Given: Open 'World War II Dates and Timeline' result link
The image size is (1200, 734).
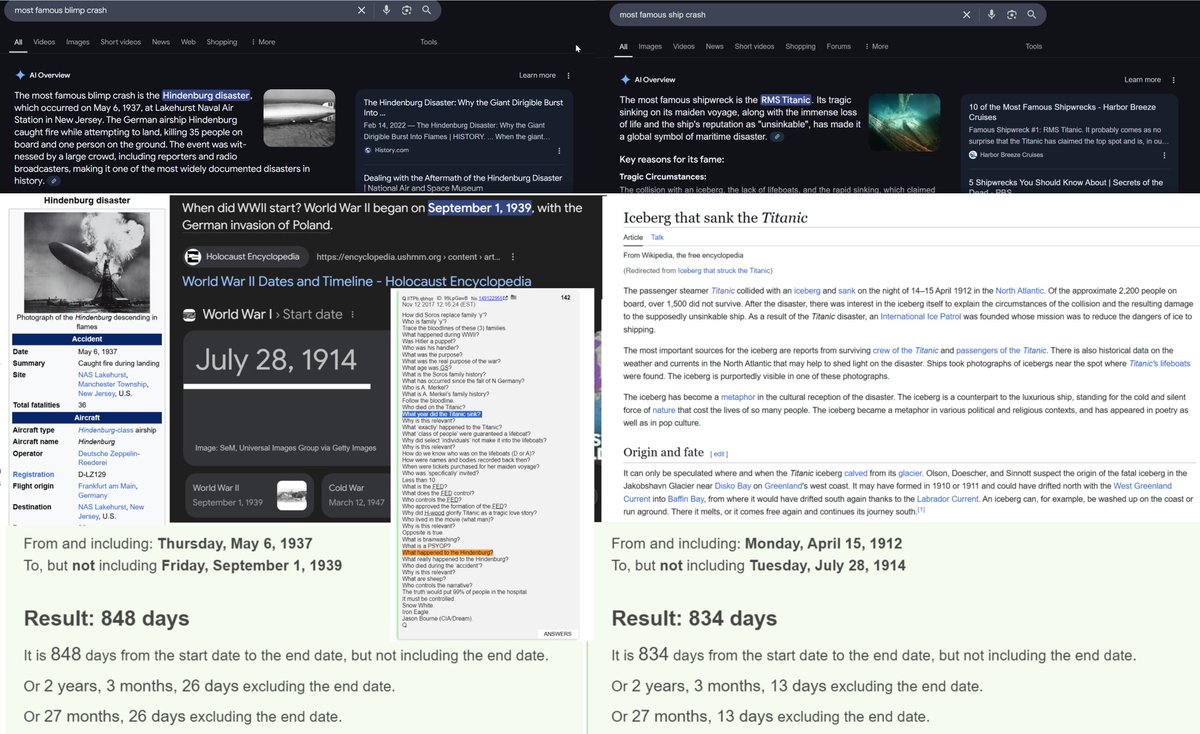Looking at the screenshot, I should pyautogui.click(x=356, y=282).
